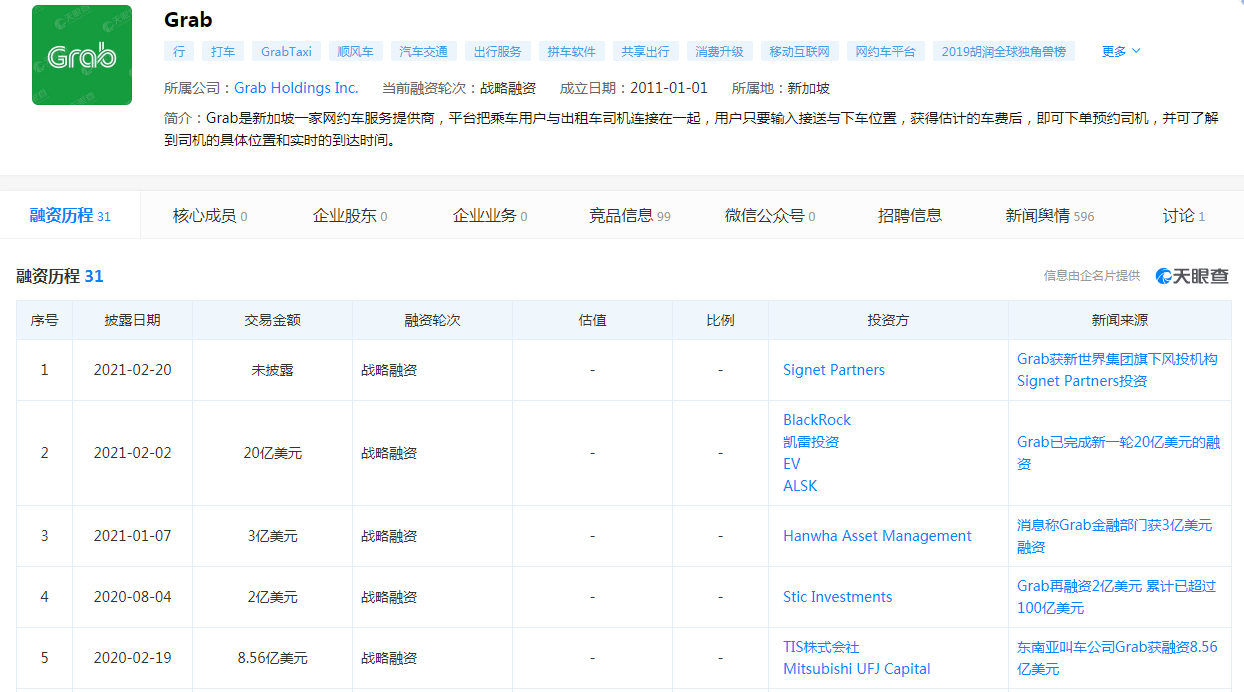Open news about Grab金融部门获3亿美元融资
Viewport: 1244px width, 692px height.
click(x=1115, y=536)
